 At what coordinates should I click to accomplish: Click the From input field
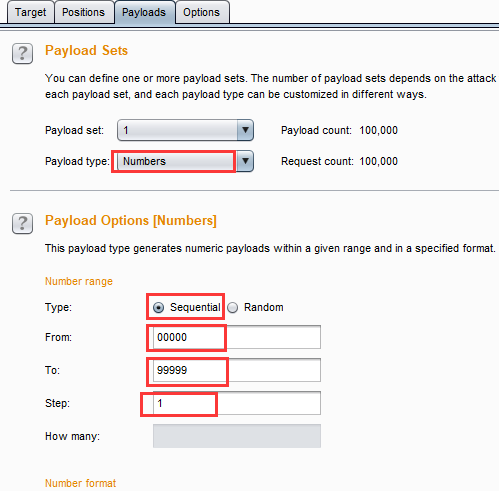click(x=237, y=337)
